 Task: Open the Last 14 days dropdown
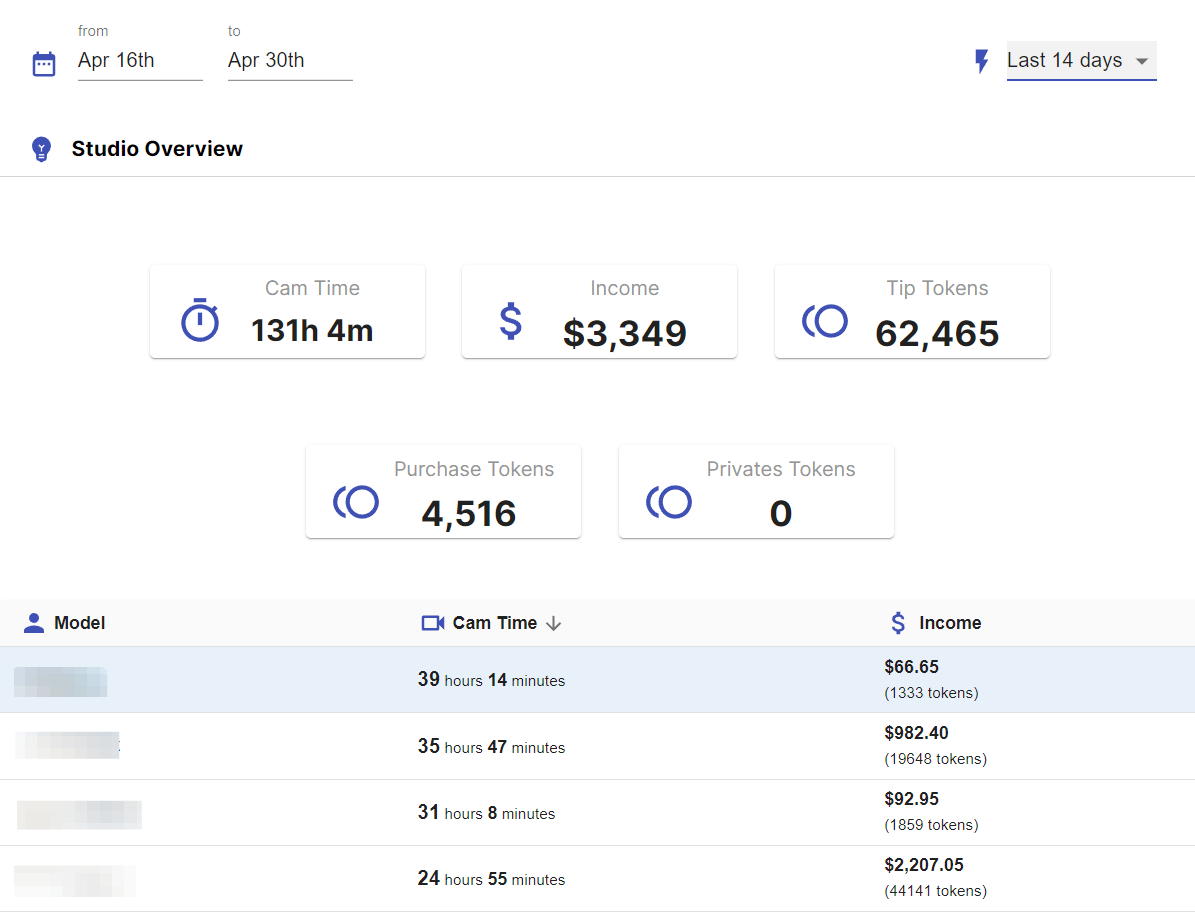tap(1080, 61)
